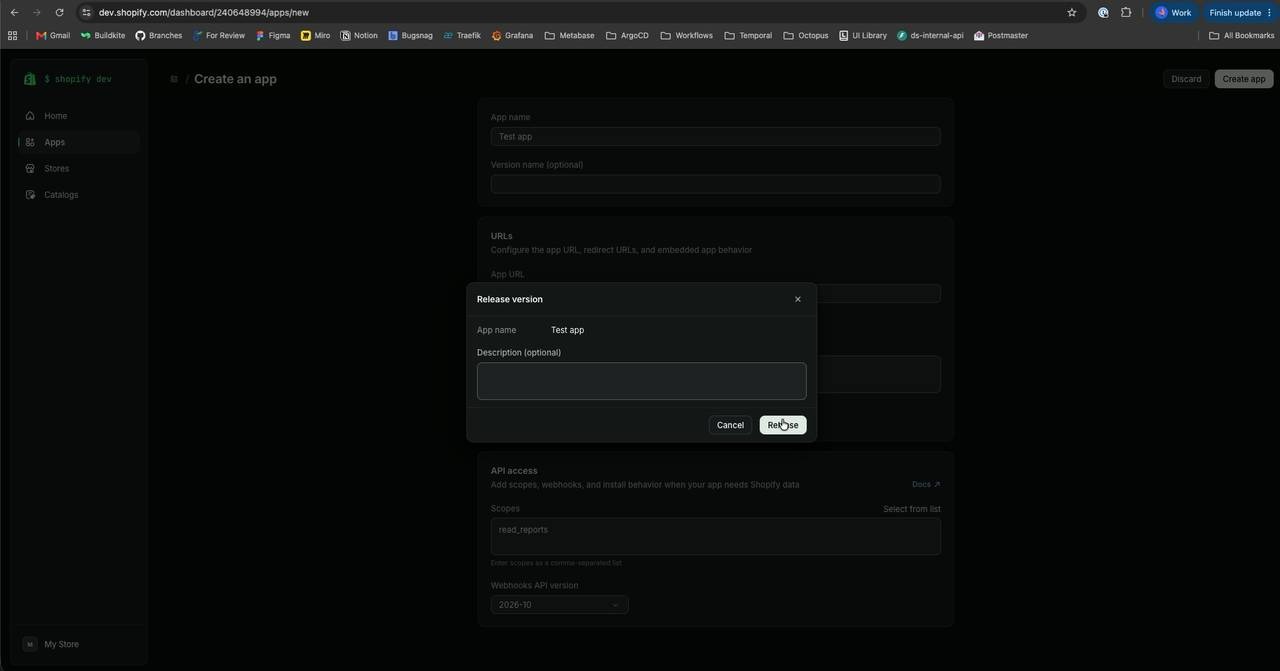This screenshot has height=671, width=1280.
Task: Open the All Bookmarks folder
Action: (1242, 36)
